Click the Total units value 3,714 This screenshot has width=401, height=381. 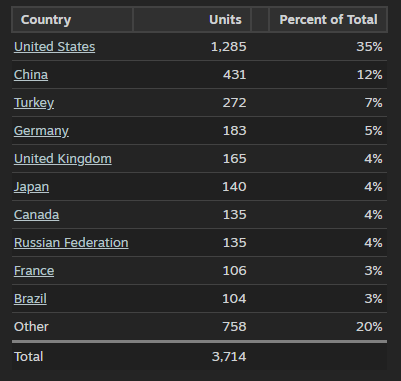229,357
